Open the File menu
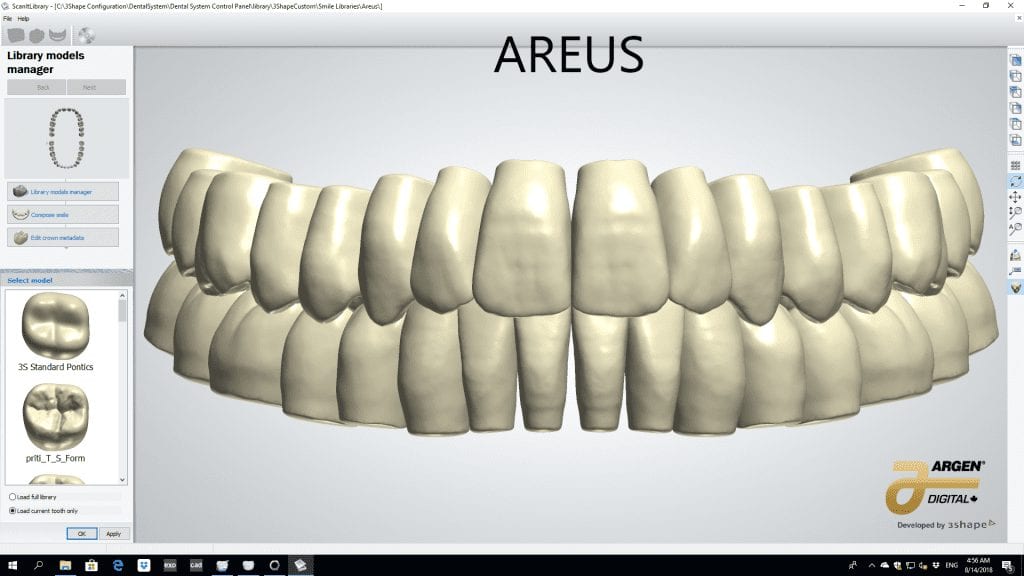The image size is (1024, 576). (x=8, y=19)
